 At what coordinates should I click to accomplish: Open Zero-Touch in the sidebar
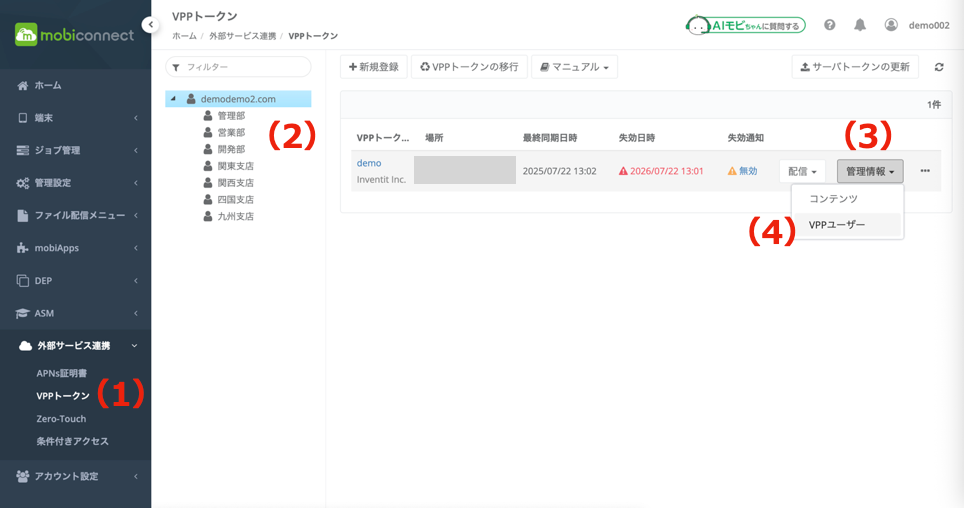coord(61,419)
